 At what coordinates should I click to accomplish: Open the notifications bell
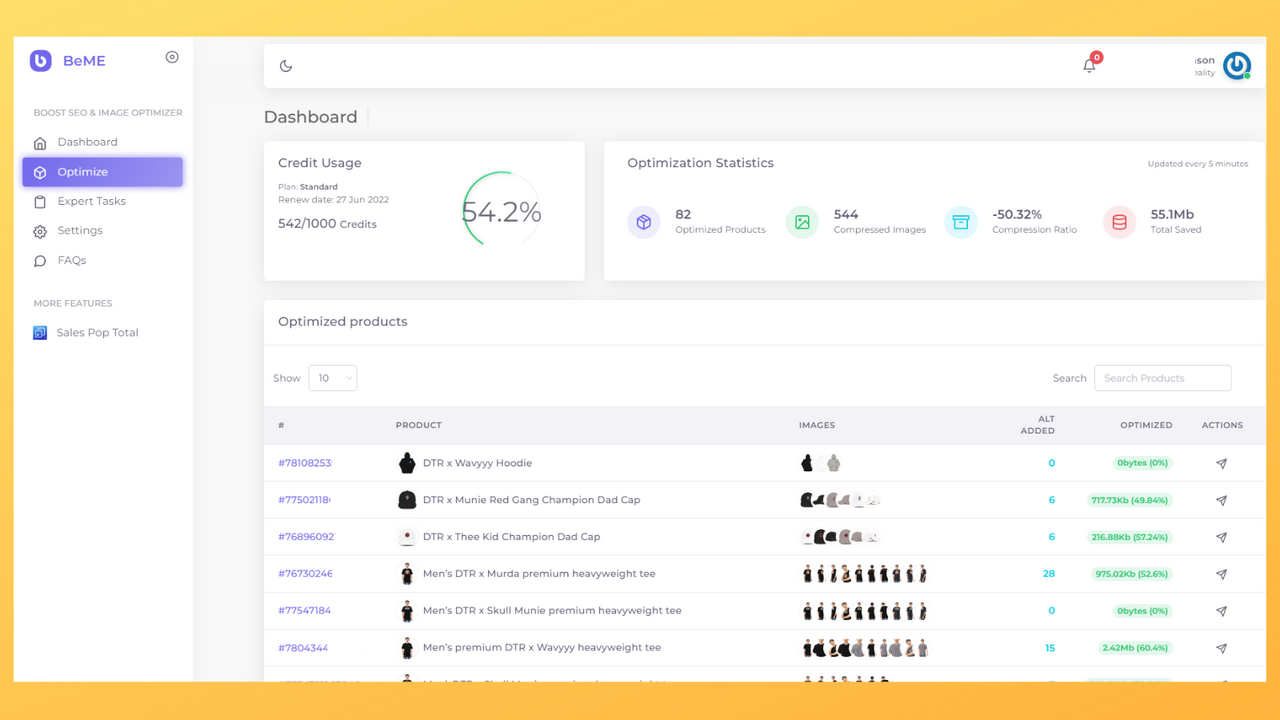point(1090,66)
